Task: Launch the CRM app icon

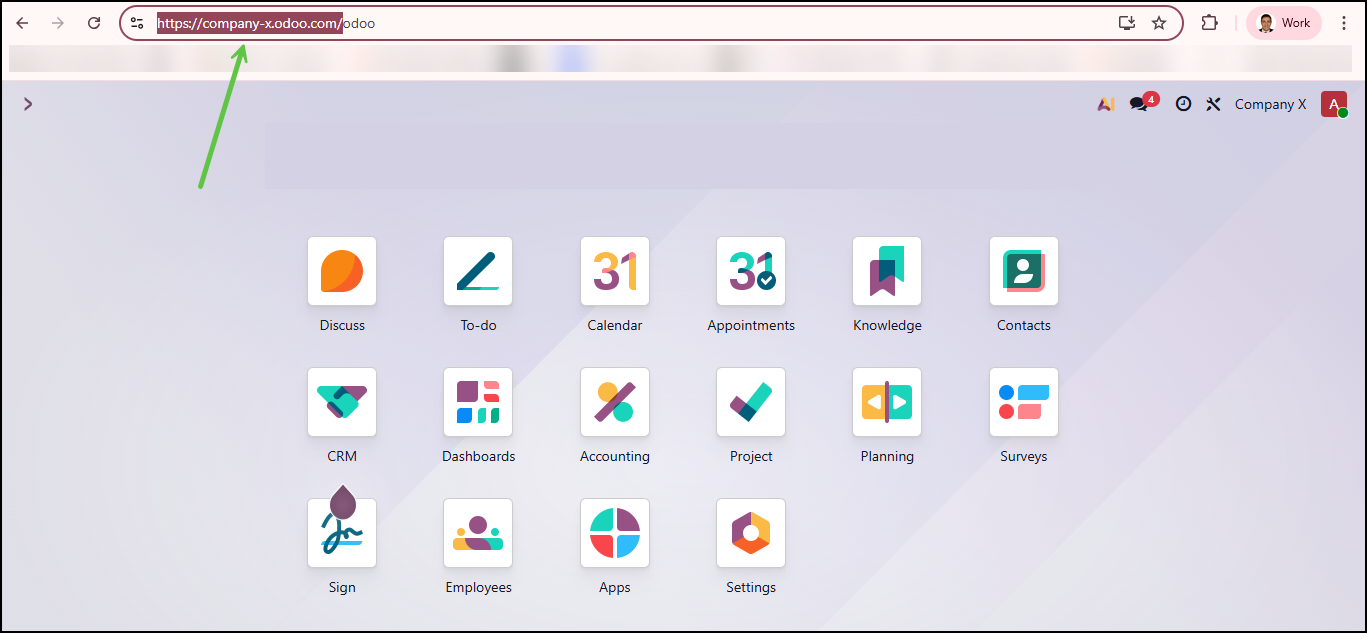Action: (x=342, y=402)
